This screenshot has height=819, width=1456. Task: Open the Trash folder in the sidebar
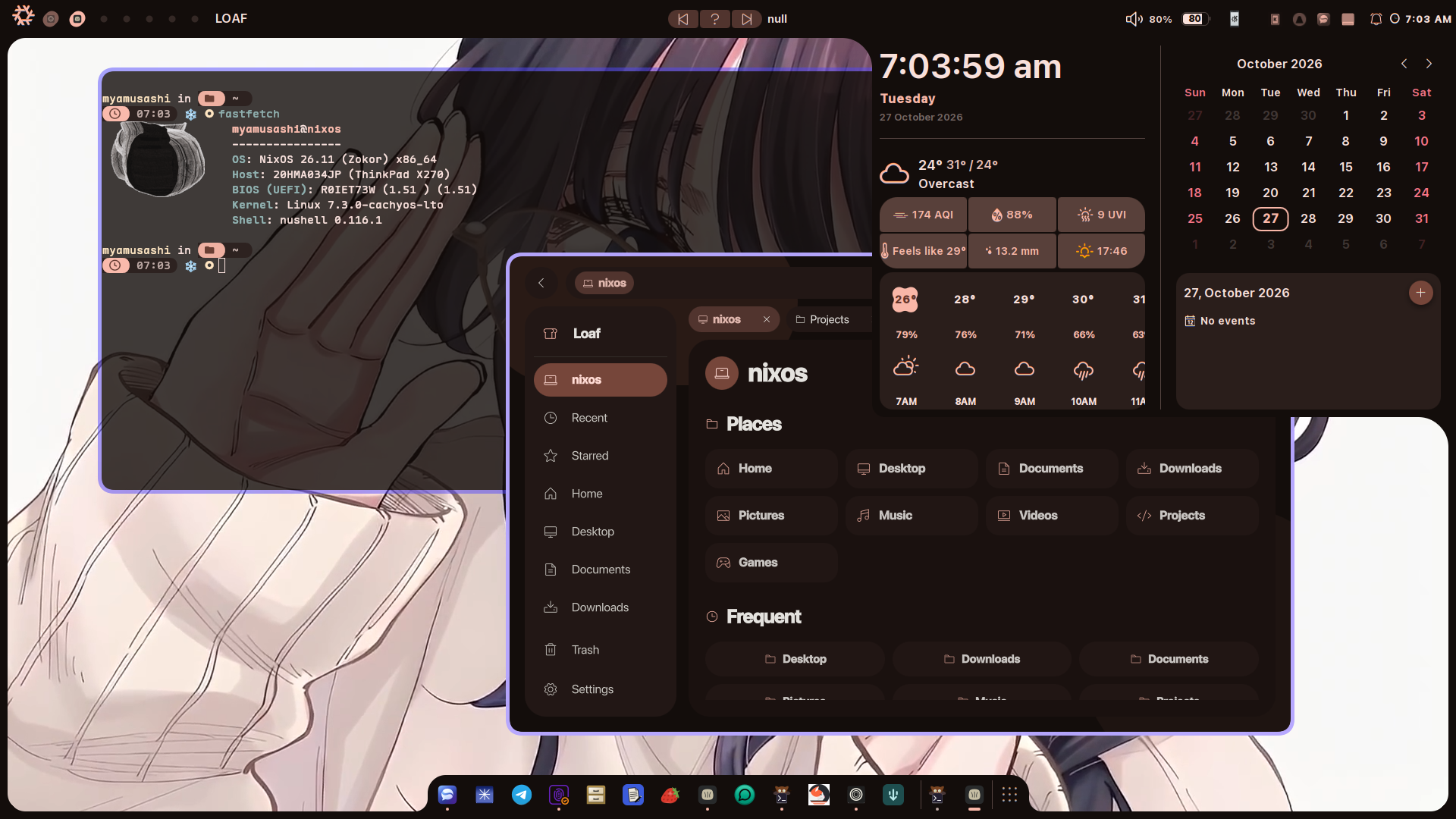[x=600, y=650]
